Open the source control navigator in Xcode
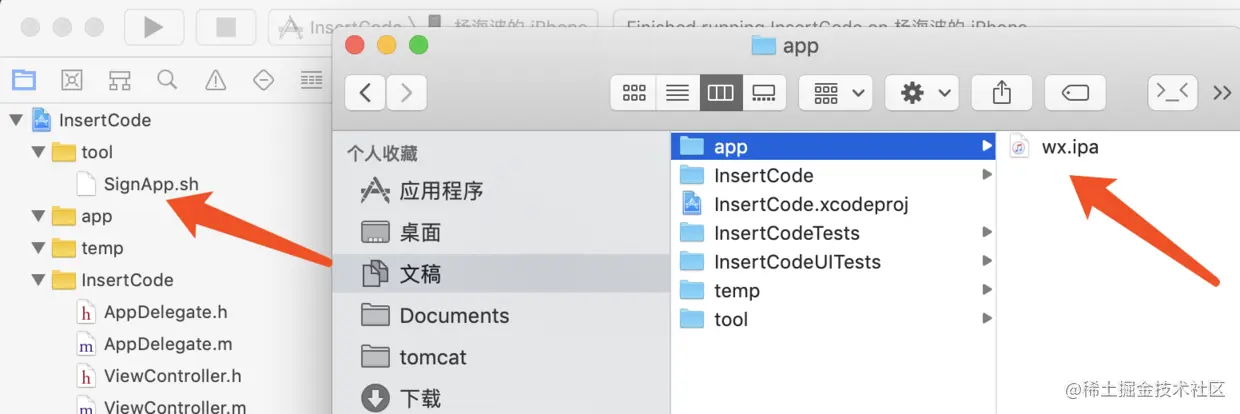The width and height of the screenshot is (1240, 414). 71,80
